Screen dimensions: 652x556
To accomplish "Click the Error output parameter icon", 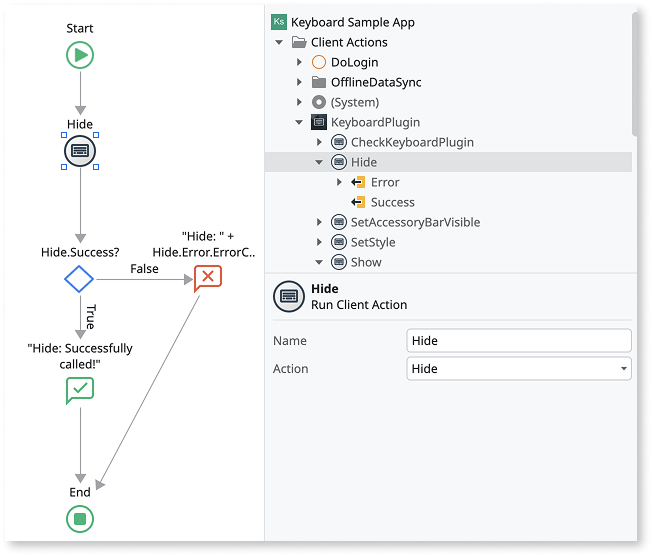I will (358, 182).
